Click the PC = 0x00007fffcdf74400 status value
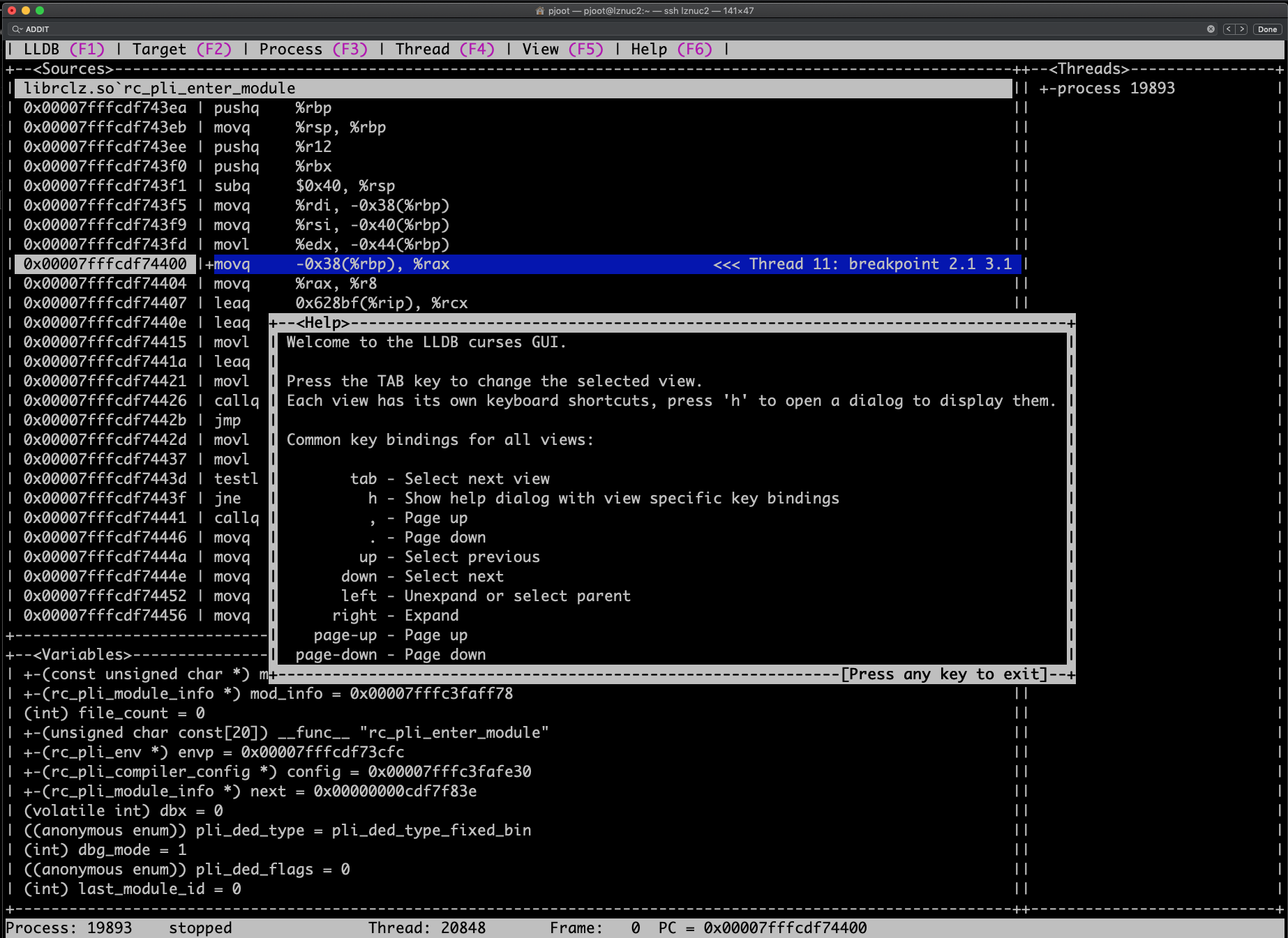Image resolution: width=1288 pixels, height=938 pixels. tap(763, 928)
